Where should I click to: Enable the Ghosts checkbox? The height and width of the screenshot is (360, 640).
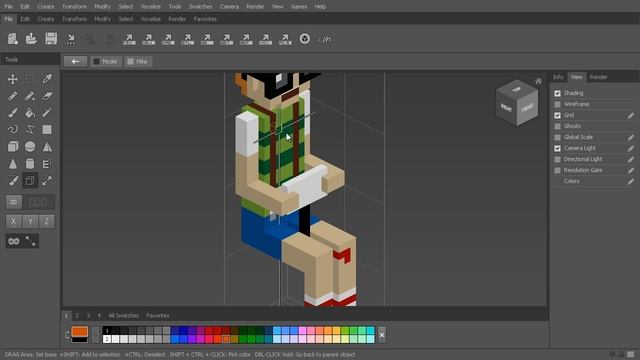click(x=558, y=127)
